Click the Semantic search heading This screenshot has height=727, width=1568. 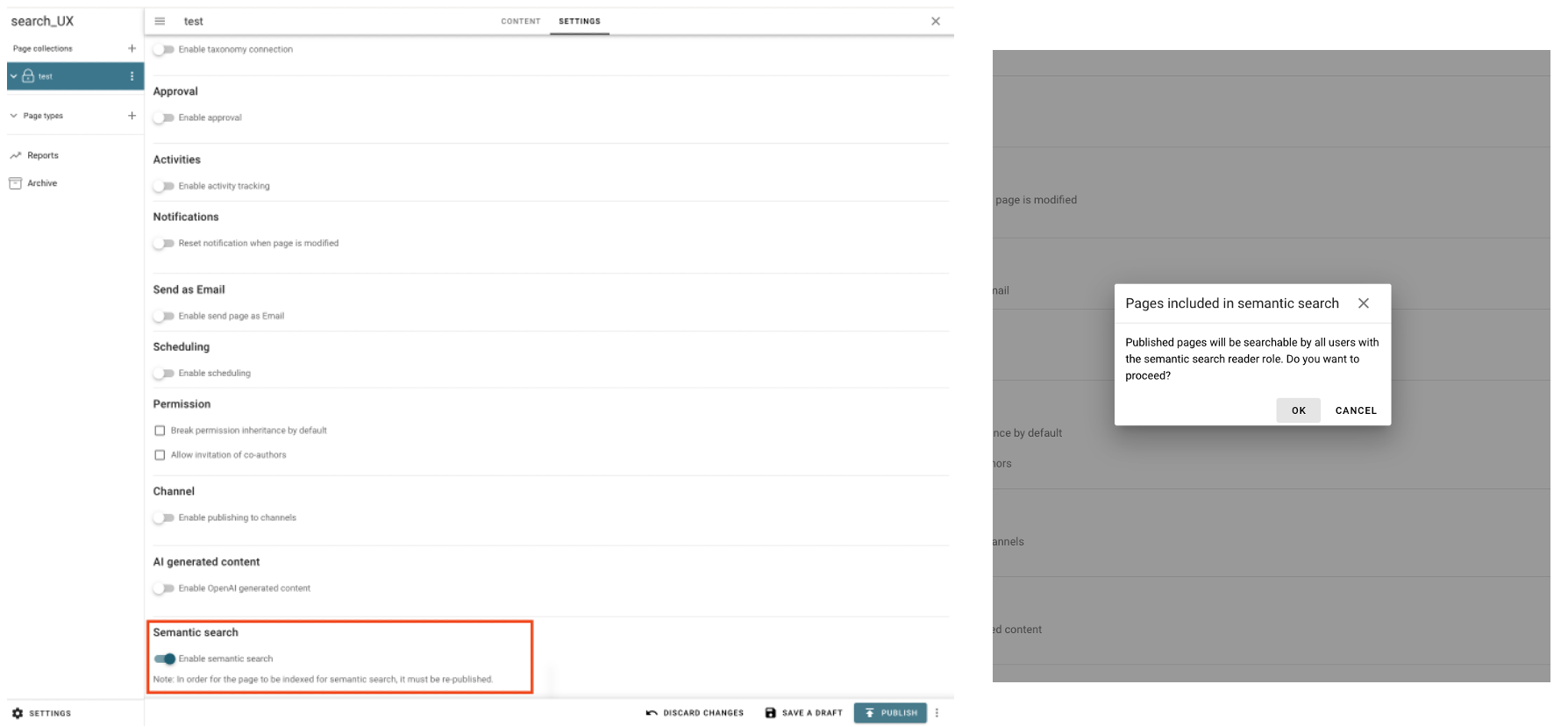coord(196,632)
